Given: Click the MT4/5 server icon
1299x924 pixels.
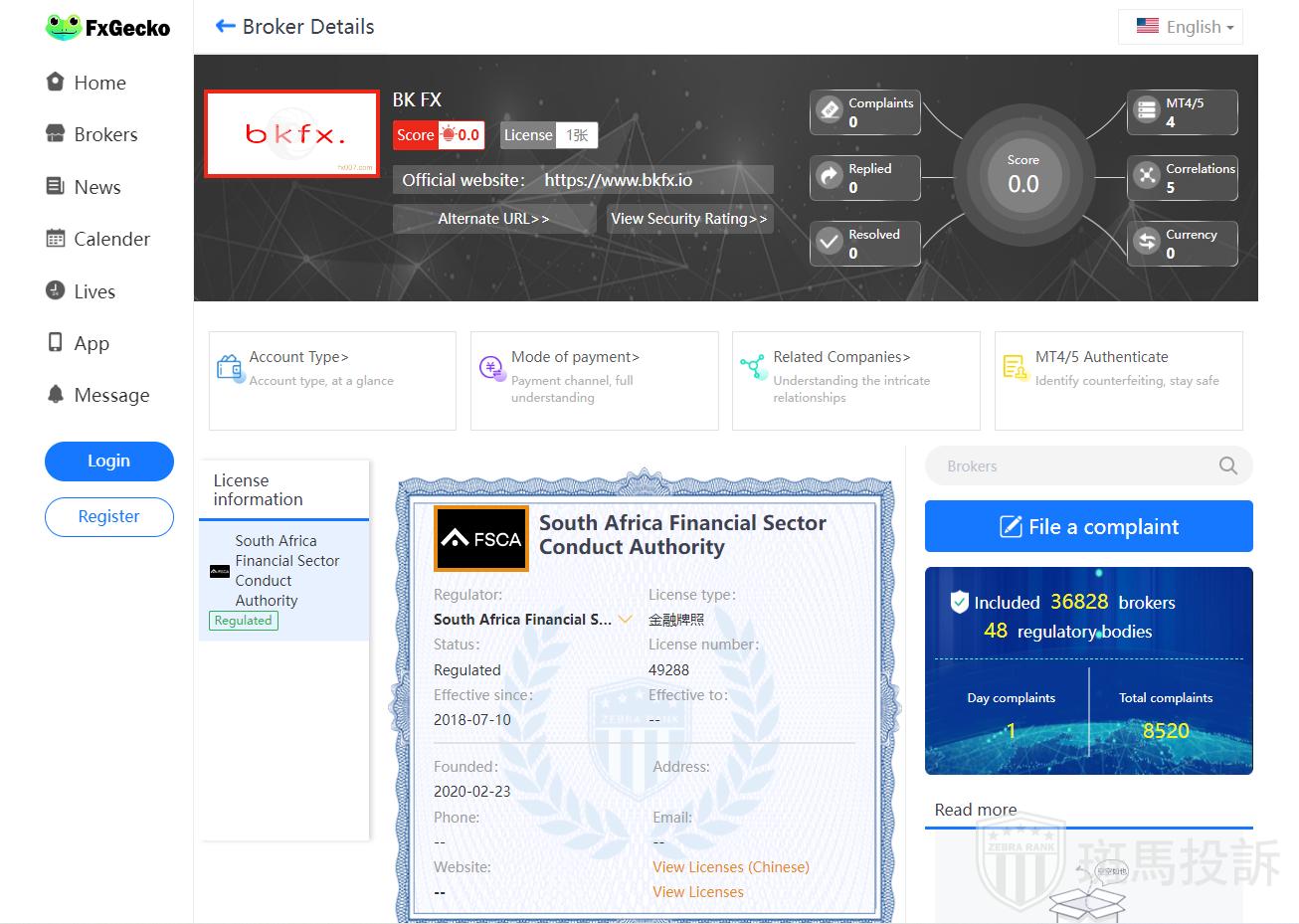Looking at the screenshot, I should point(1147,110).
